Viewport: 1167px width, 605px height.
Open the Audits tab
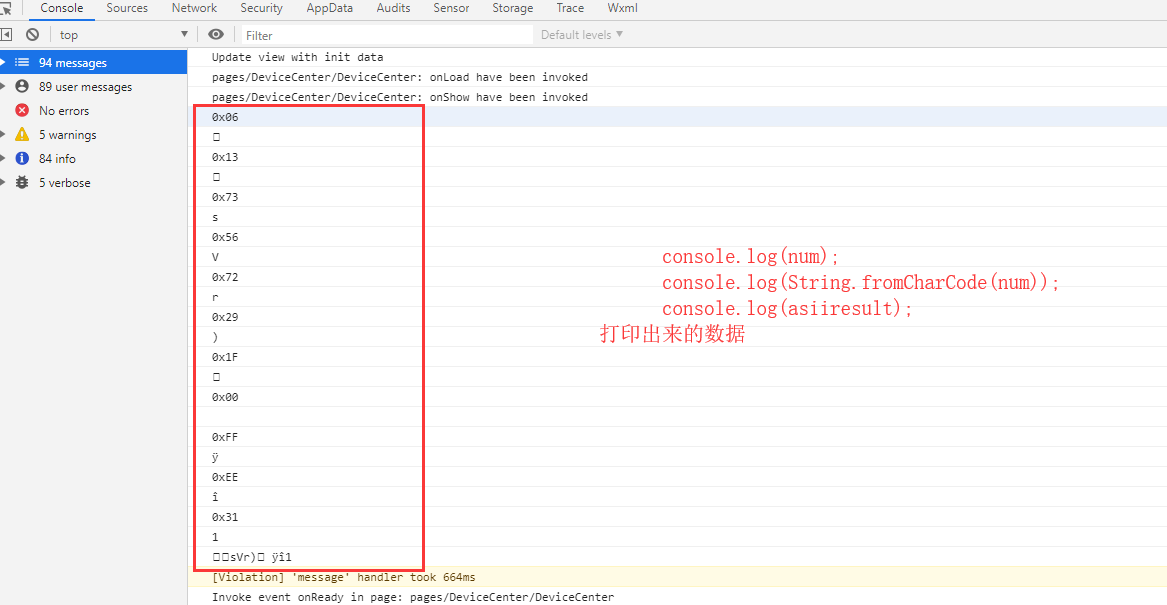[393, 8]
